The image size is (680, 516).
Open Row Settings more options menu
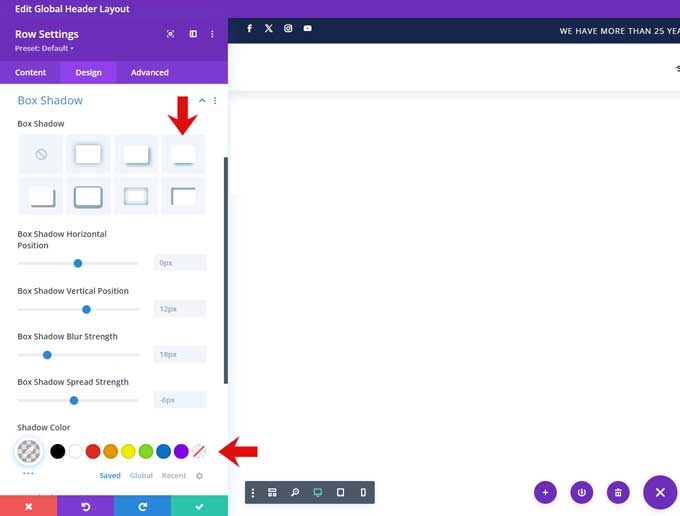tap(212, 34)
